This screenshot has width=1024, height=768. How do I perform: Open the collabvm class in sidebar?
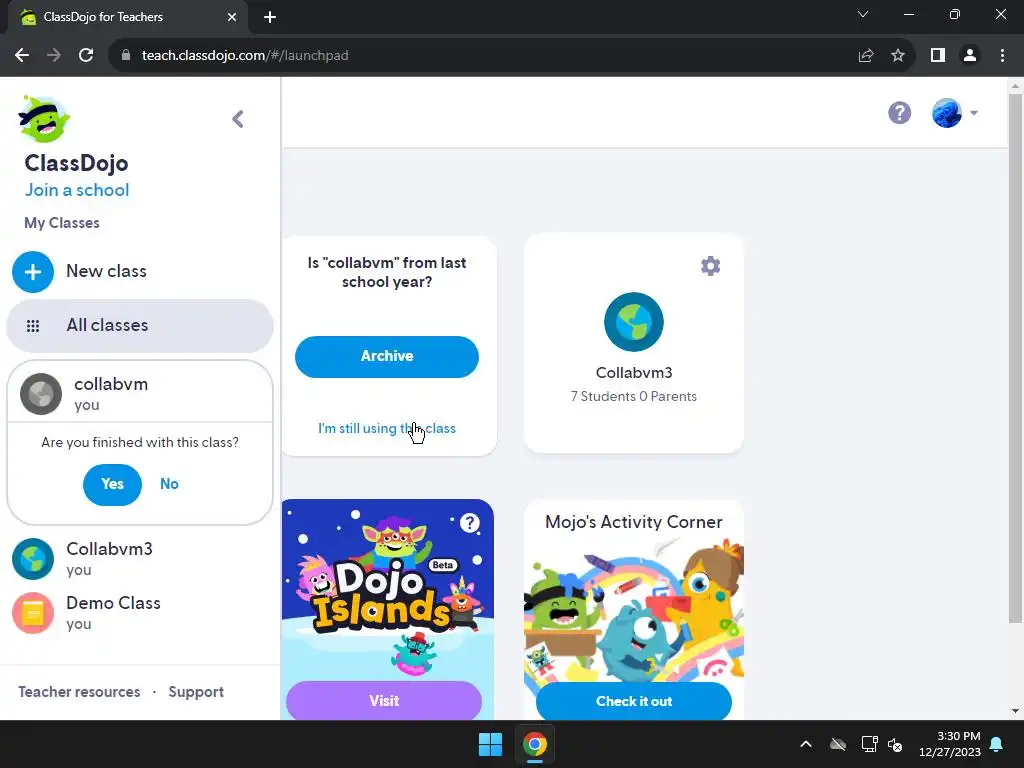click(x=140, y=393)
